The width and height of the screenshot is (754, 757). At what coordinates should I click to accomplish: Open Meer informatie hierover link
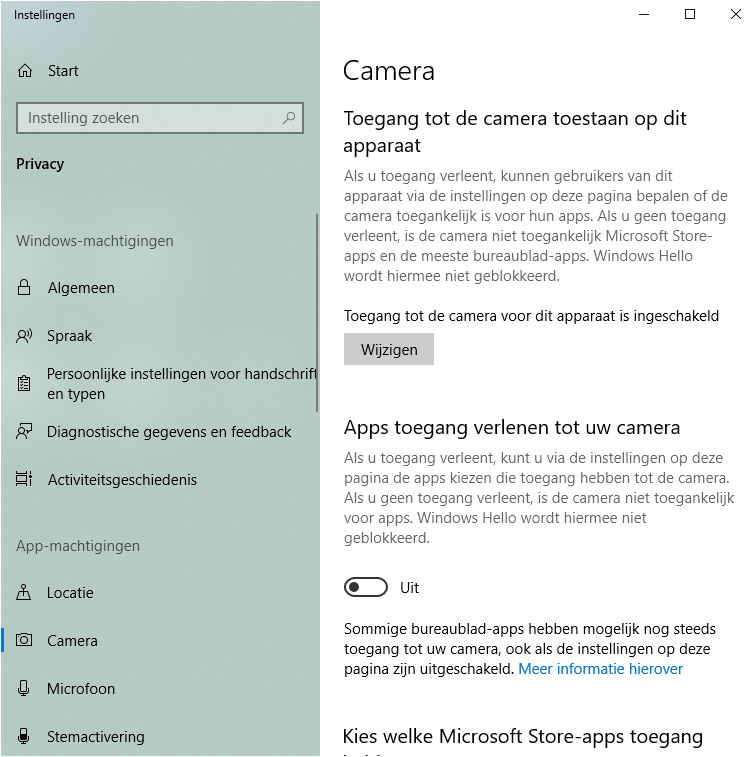[x=600, y=669]
